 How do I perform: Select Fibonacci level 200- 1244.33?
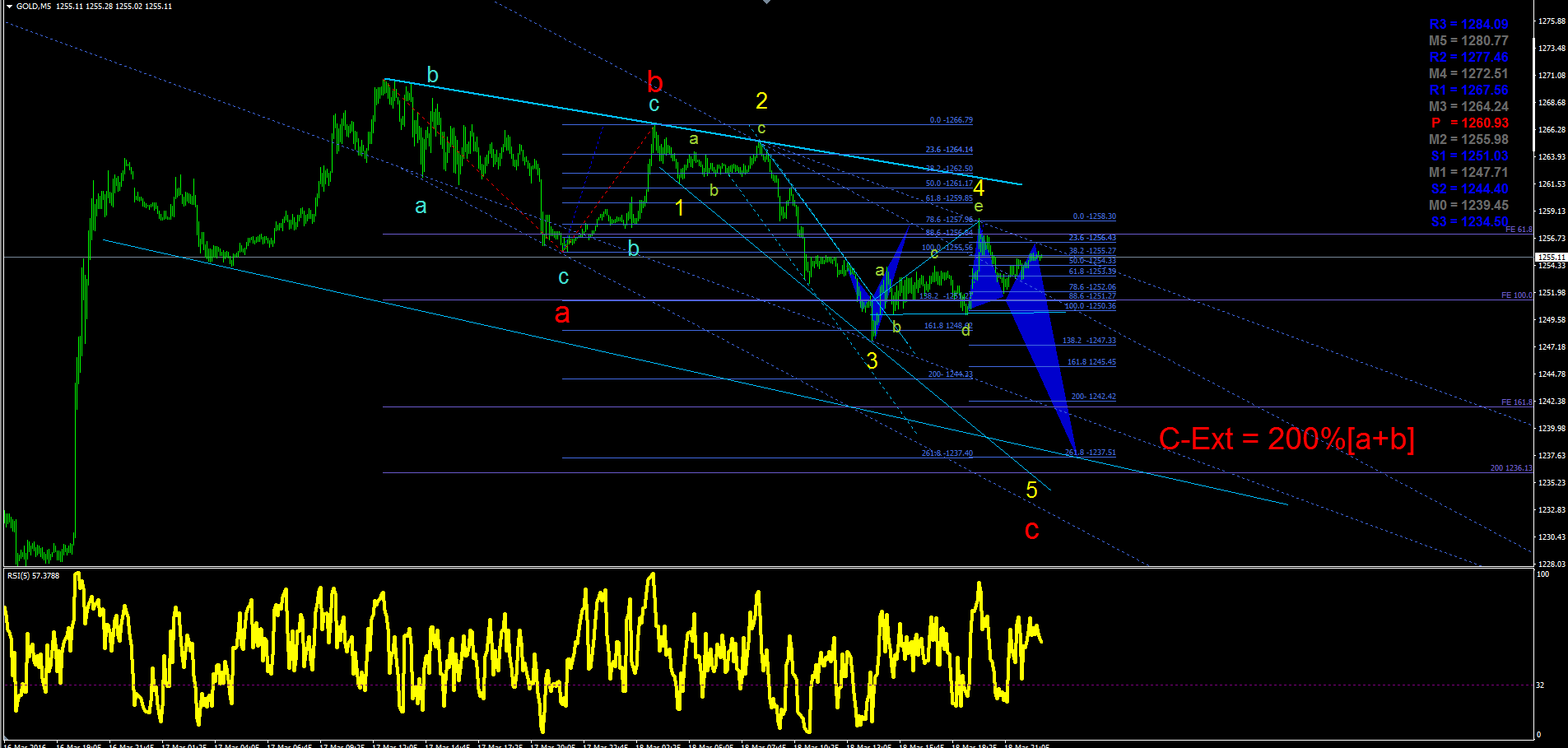[950, 374]
